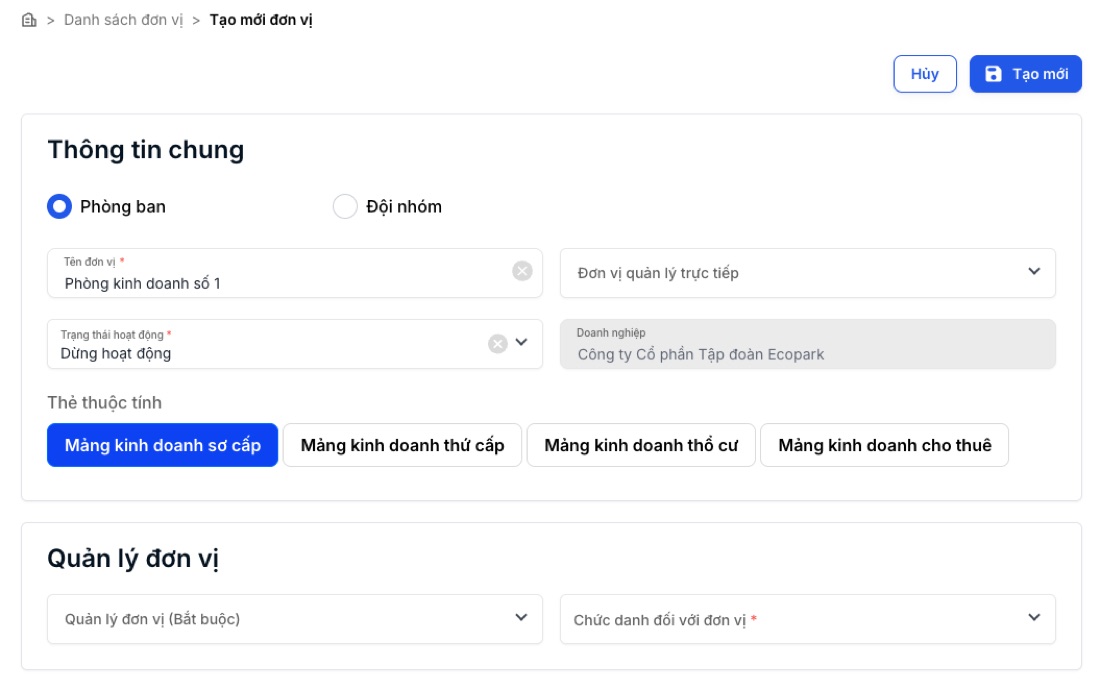
Task: Expand Trạng thái hoạt động dropdown arrow
Action: [521, 342]
